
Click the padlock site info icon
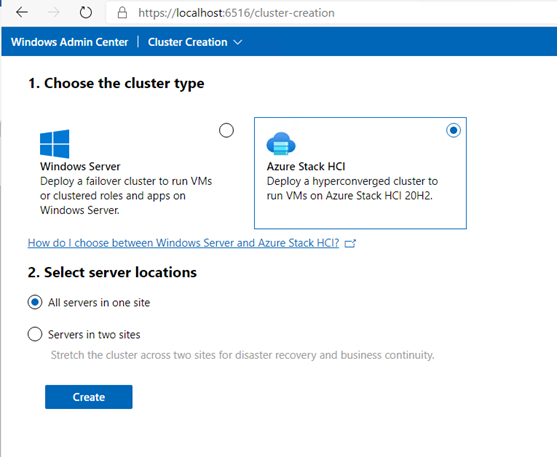pyautogui.click(x=122, y=13)
